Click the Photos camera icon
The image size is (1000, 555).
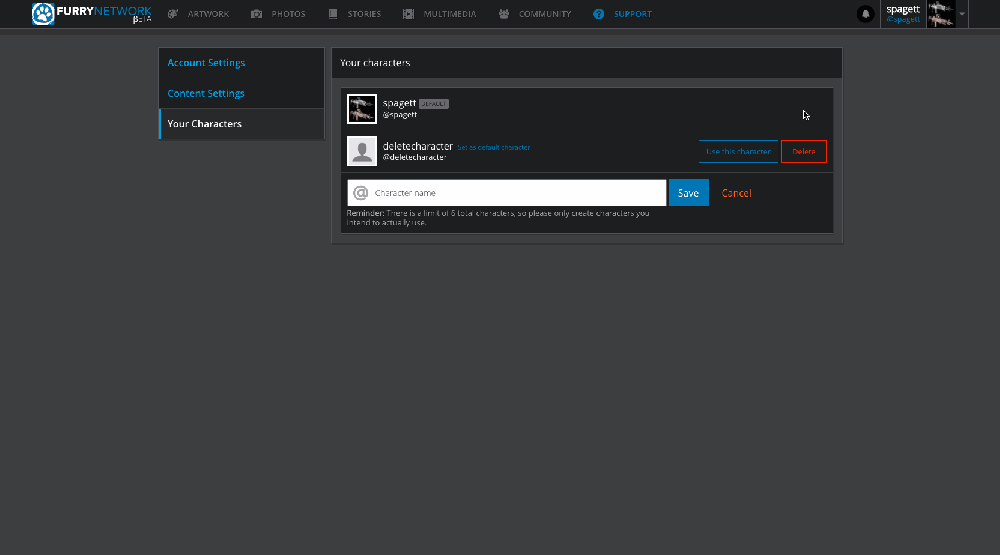click(x=257, y=14)
